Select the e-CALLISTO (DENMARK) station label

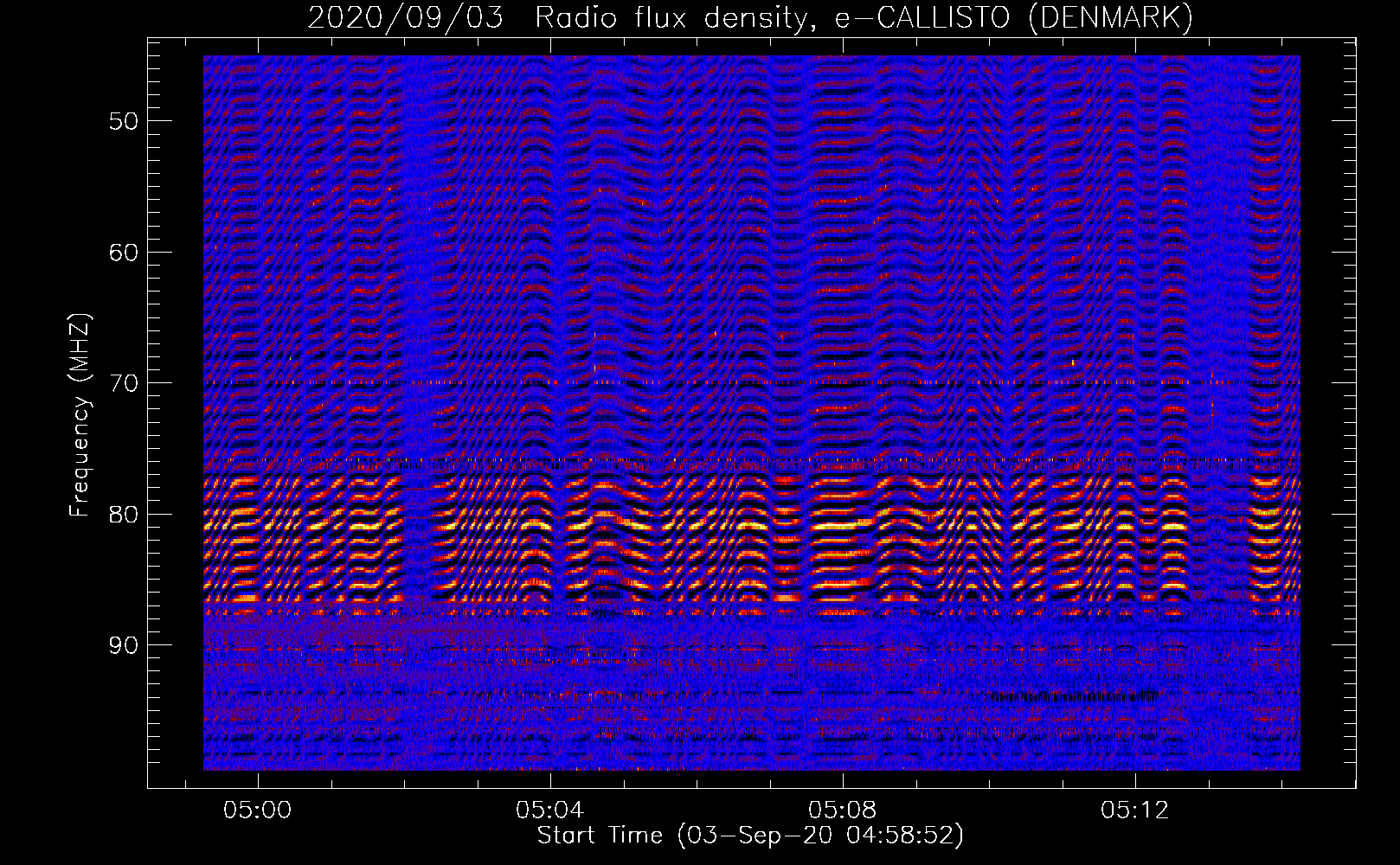[x=1013, y=18]
